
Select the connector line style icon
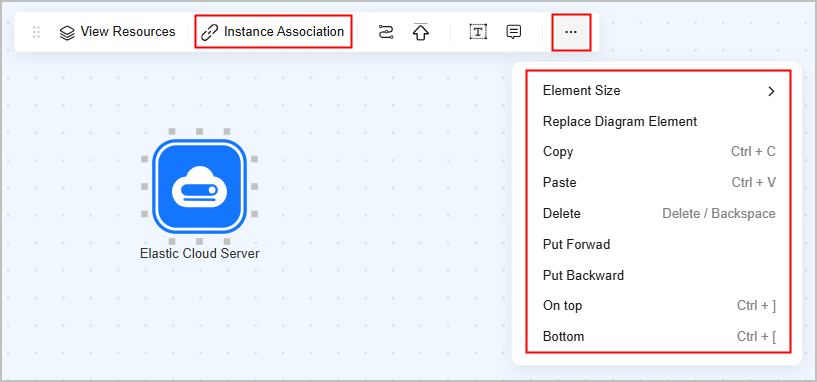coord(385,32)
